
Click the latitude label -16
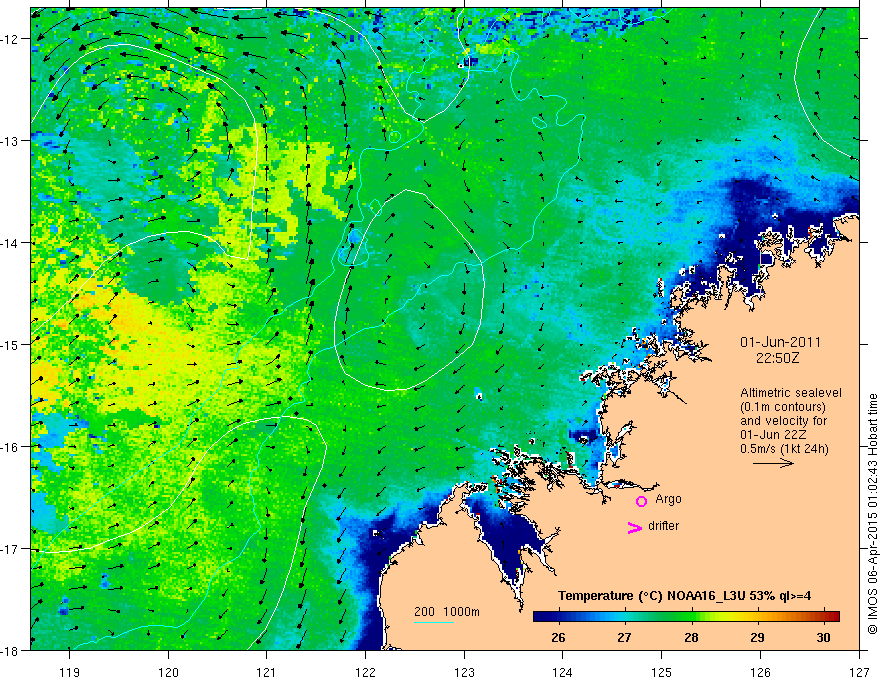click(11, 447)
